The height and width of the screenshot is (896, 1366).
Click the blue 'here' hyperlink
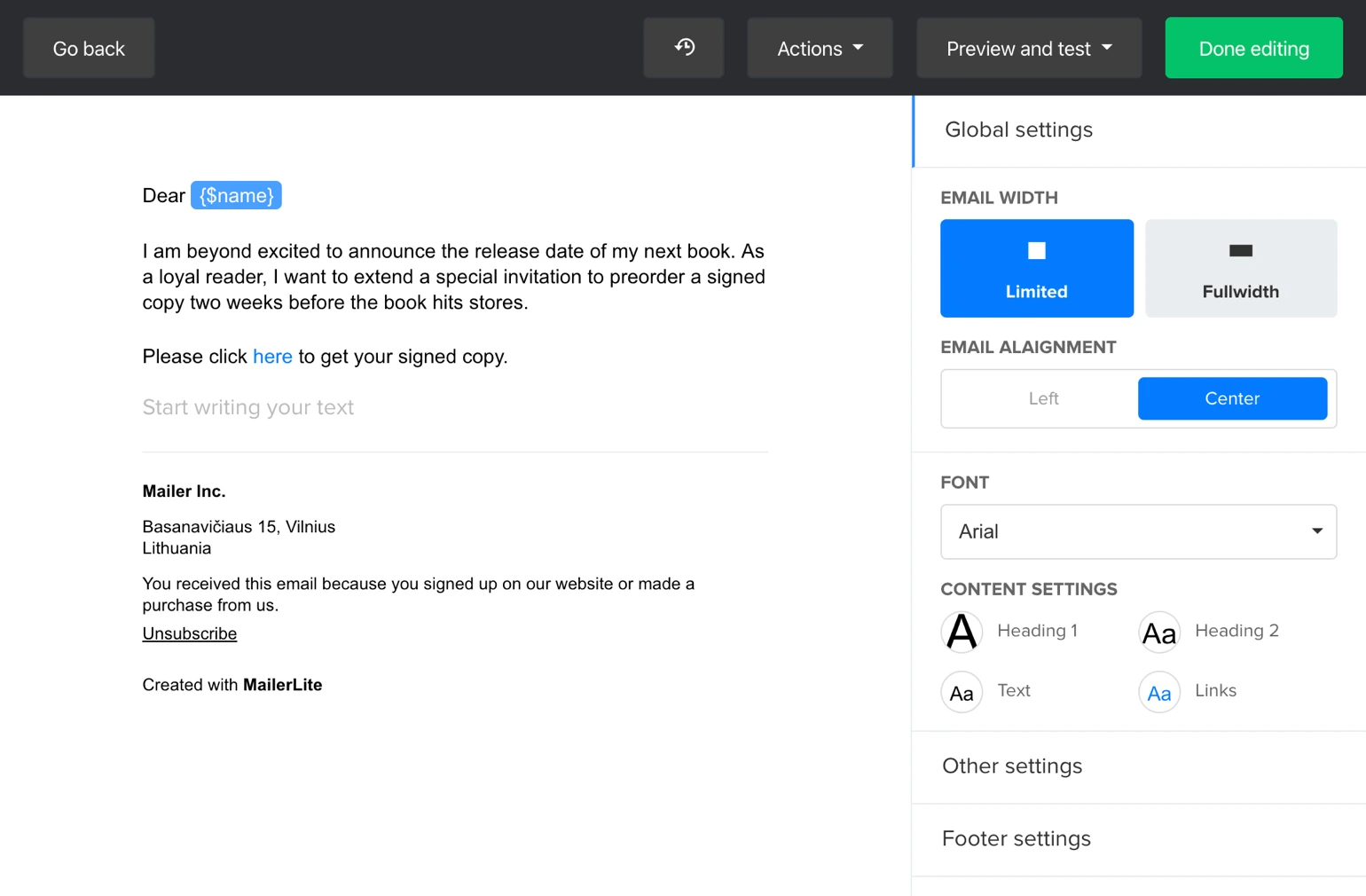[x=272, y=357]
